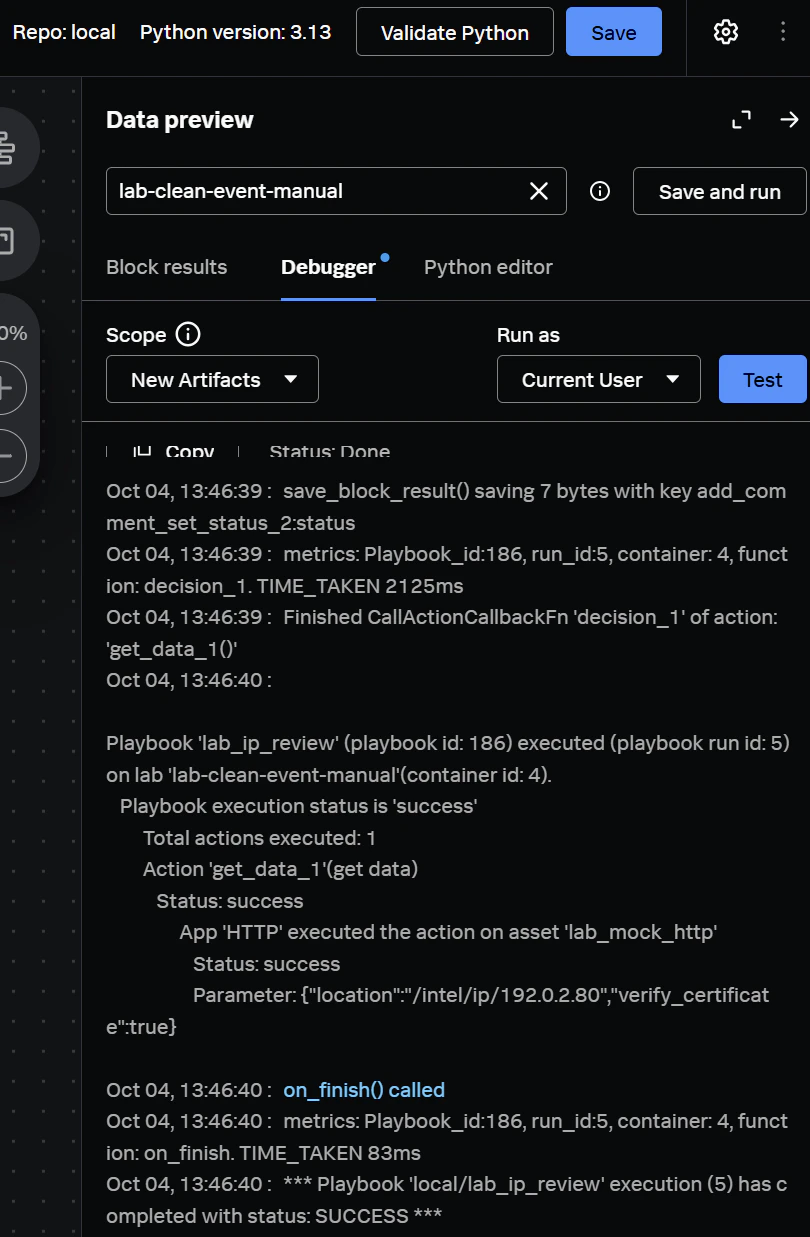Click the 'Repo: local' label

coord(64,32)
